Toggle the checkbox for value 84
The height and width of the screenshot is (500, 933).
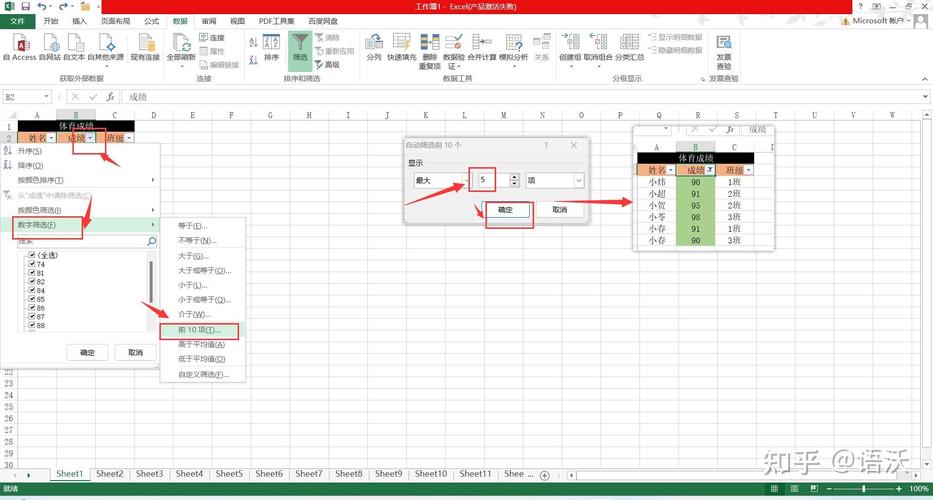click(32, 290)
